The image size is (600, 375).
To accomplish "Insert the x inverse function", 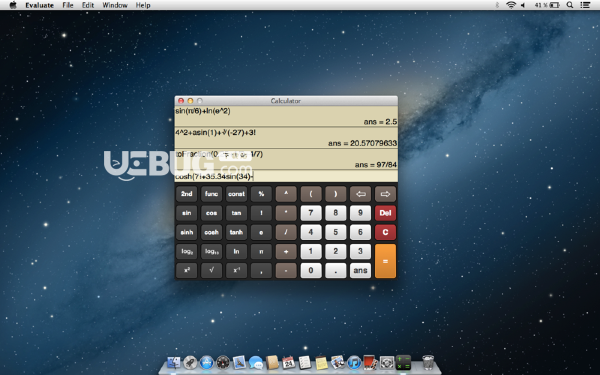I will pos(236,271).
